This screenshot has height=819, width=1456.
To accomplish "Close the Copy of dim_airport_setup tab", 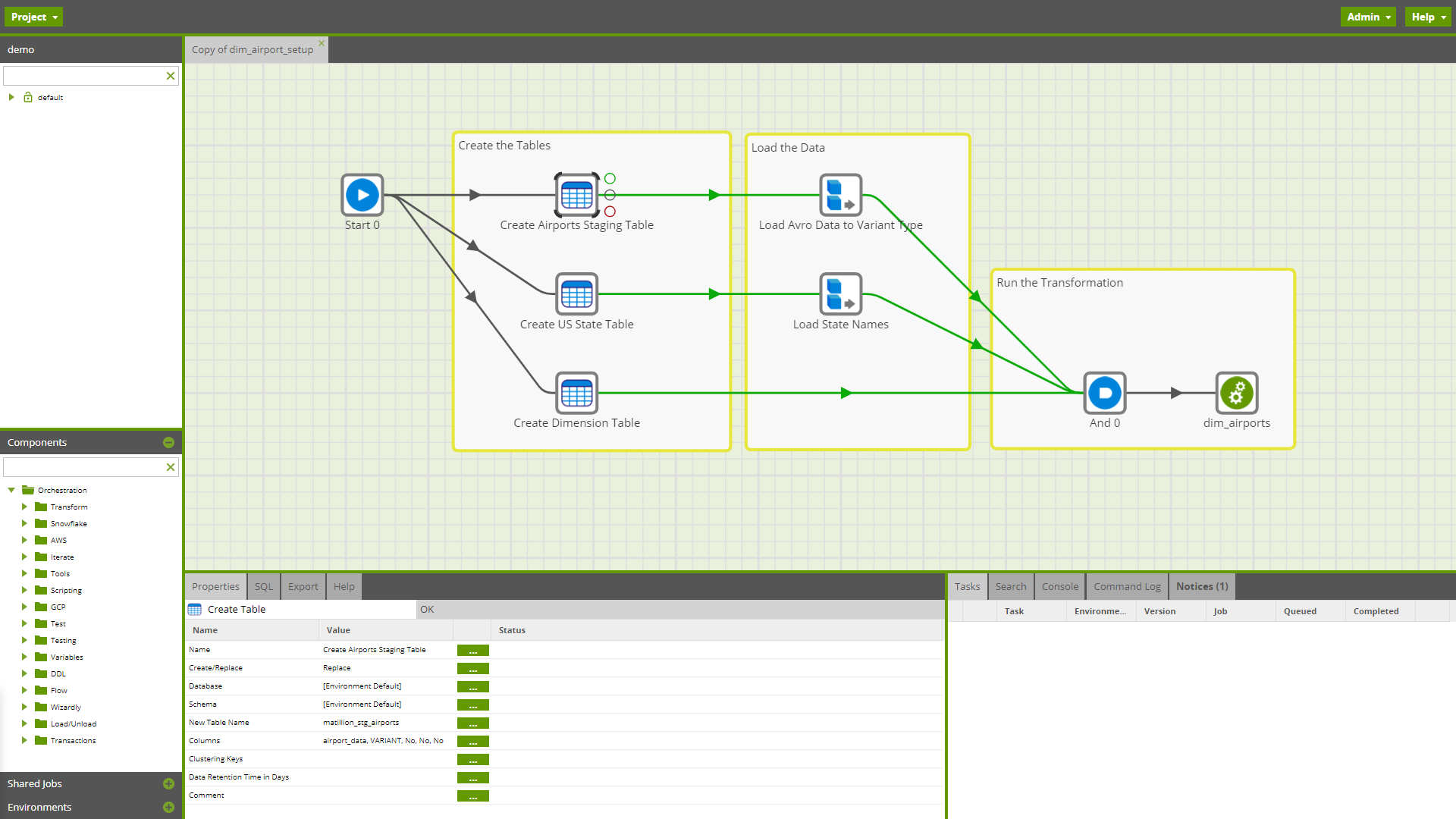I will pyautogui.click(x=322, y=43).
